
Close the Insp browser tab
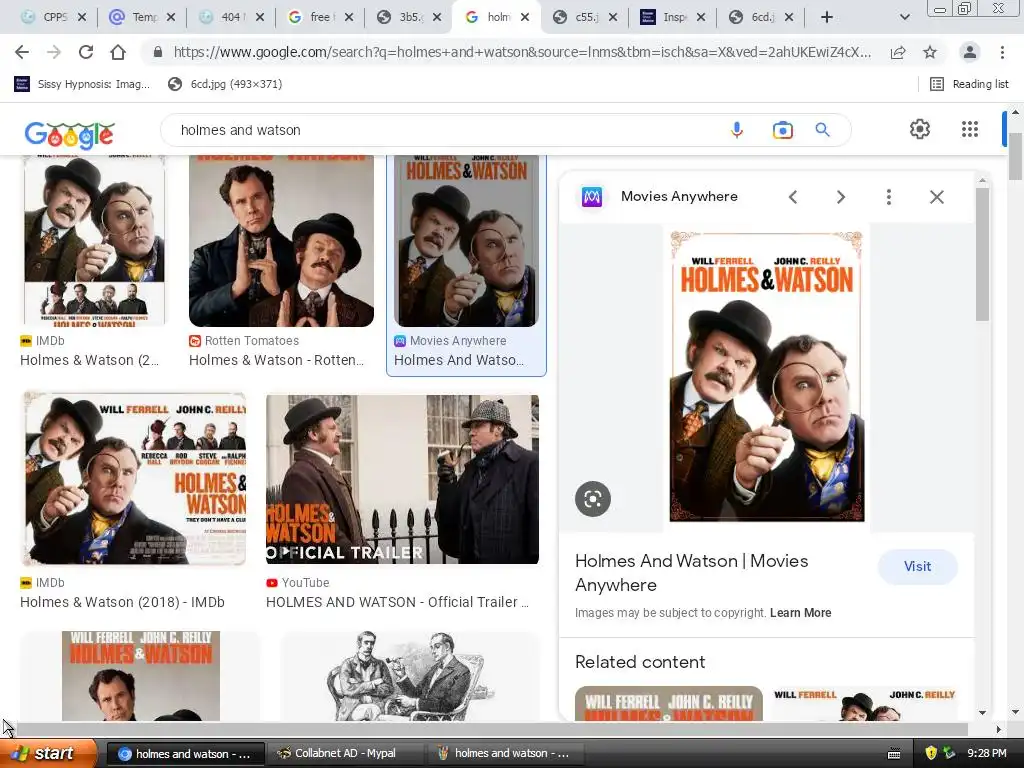pyautogui.click(x=701, y=18)
